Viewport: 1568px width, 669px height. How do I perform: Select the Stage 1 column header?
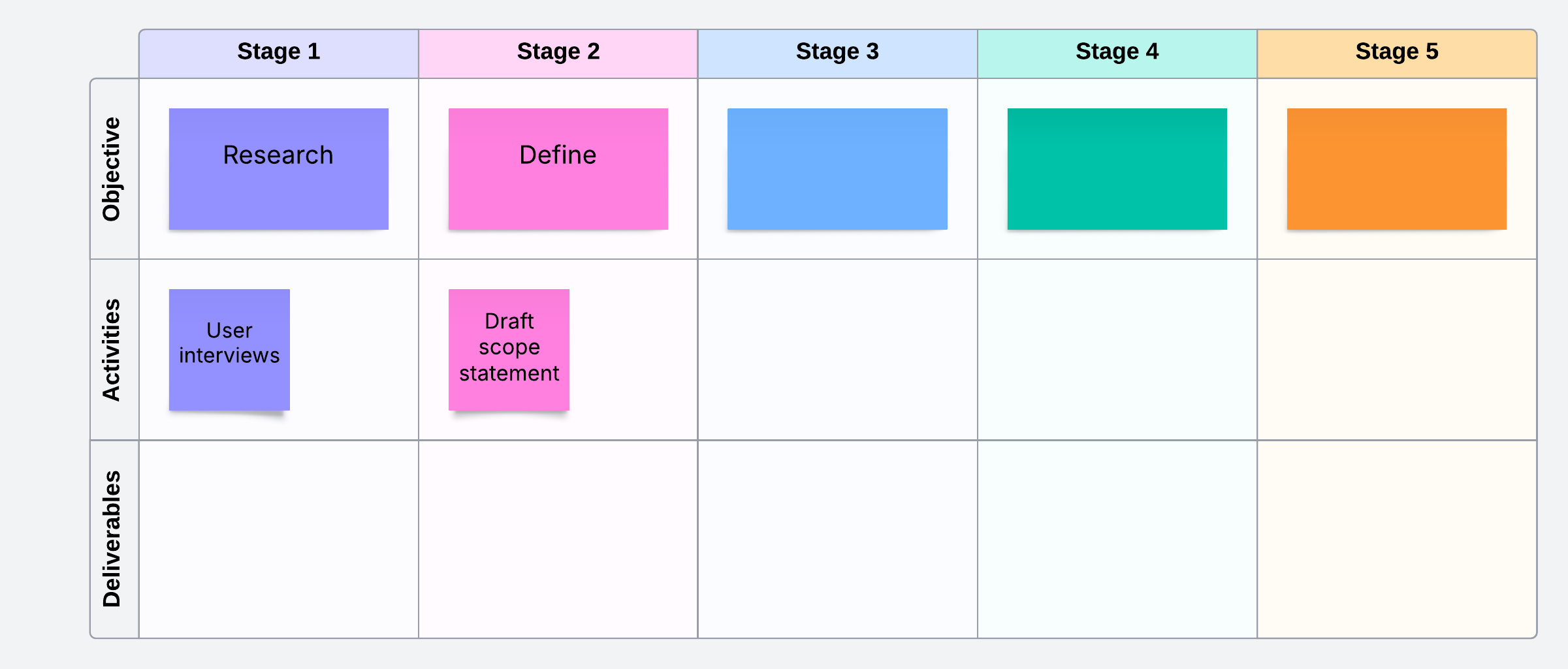click(x=278, y=52)
